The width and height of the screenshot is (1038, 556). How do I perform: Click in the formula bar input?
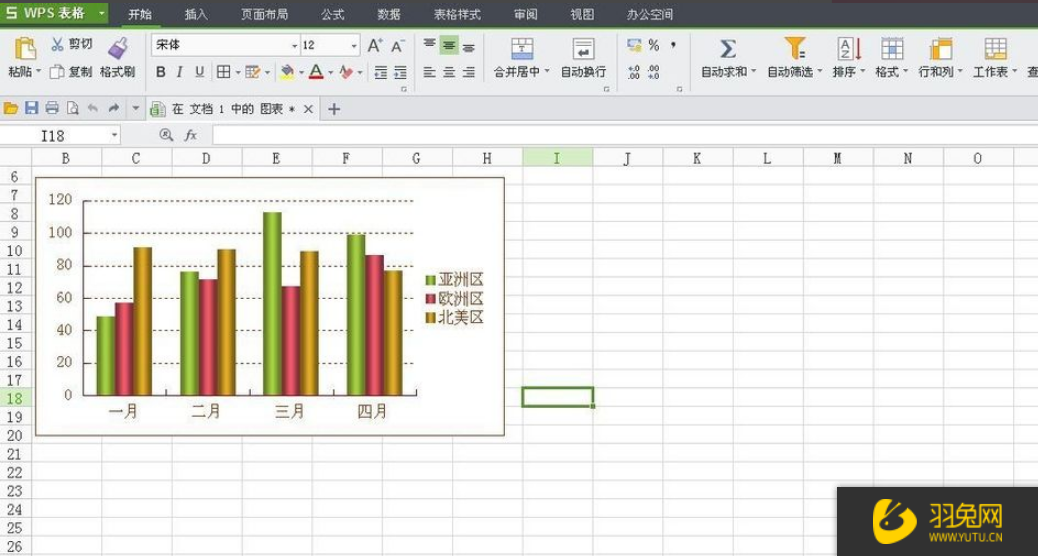coord(625,136)
